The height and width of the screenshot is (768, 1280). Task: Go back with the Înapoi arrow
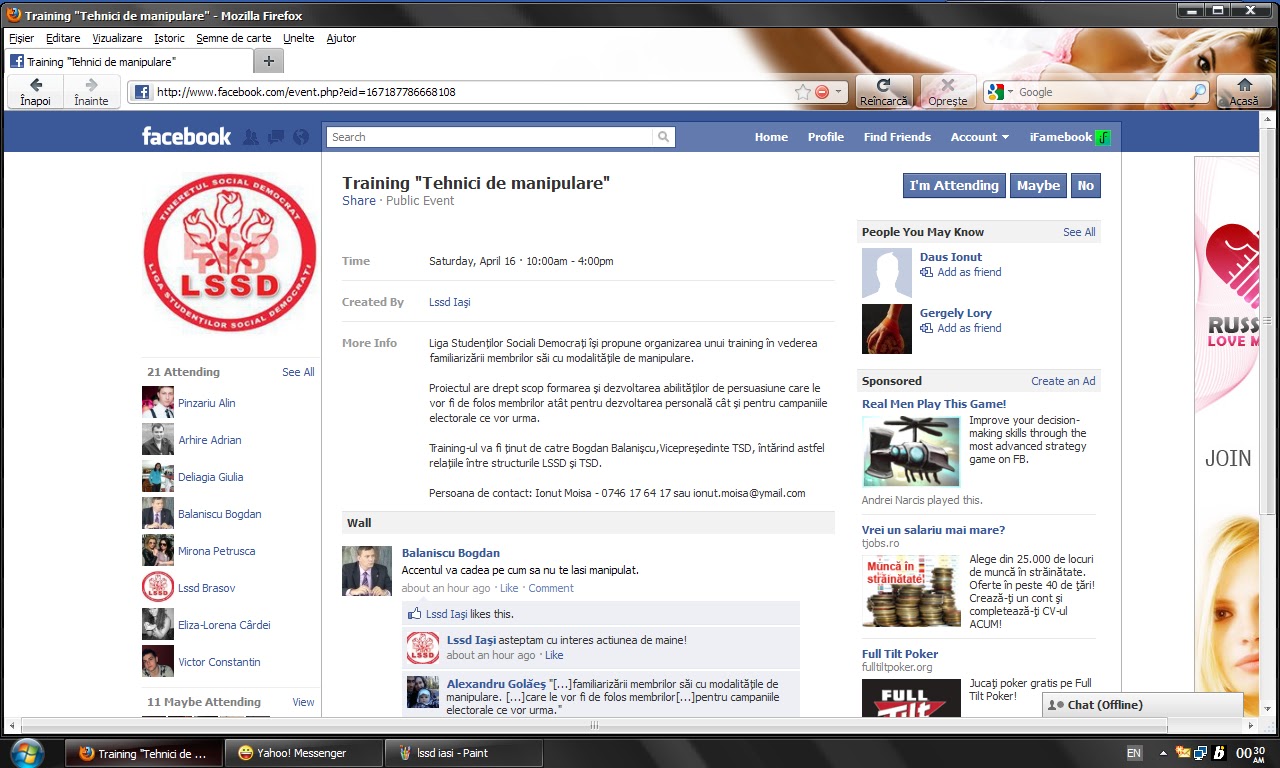[x=35, y=91]
